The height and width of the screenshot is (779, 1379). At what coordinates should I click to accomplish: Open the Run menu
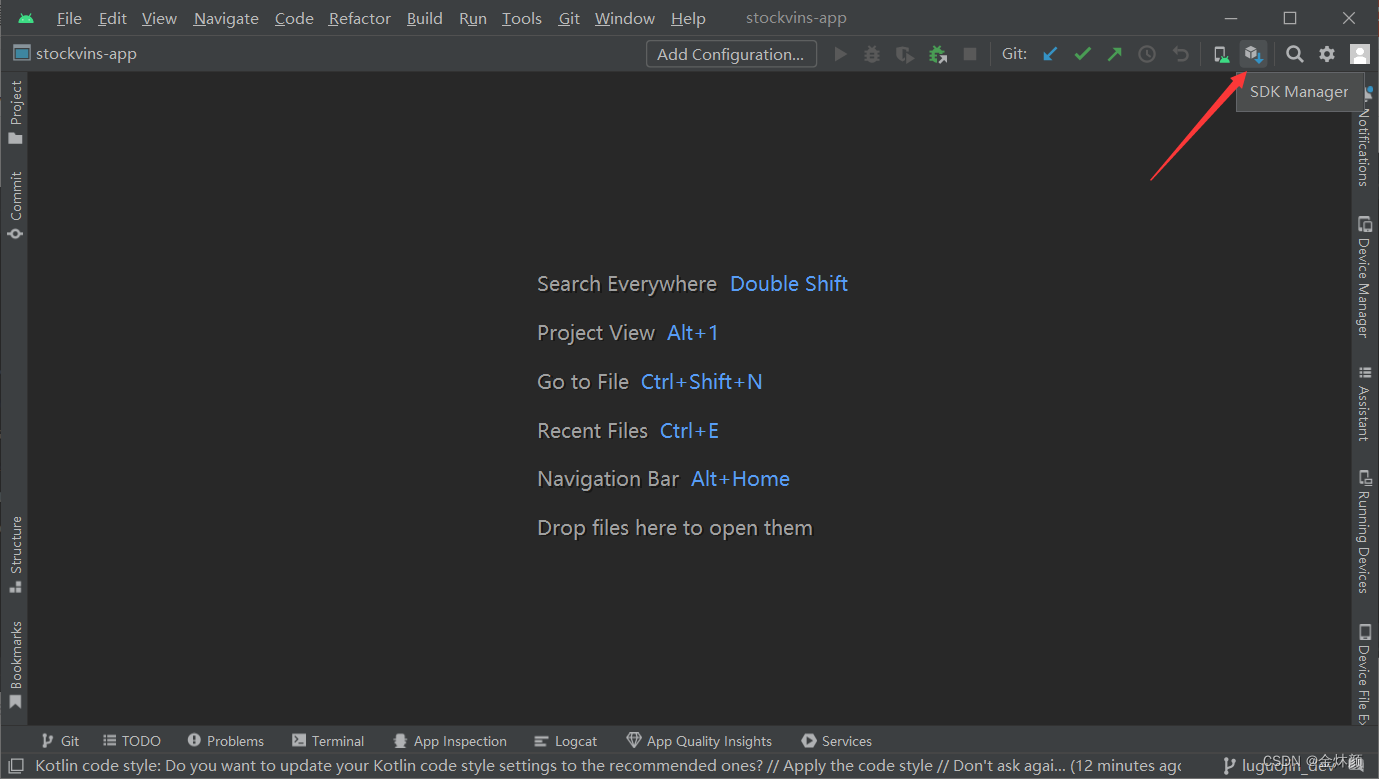[473, 18]
